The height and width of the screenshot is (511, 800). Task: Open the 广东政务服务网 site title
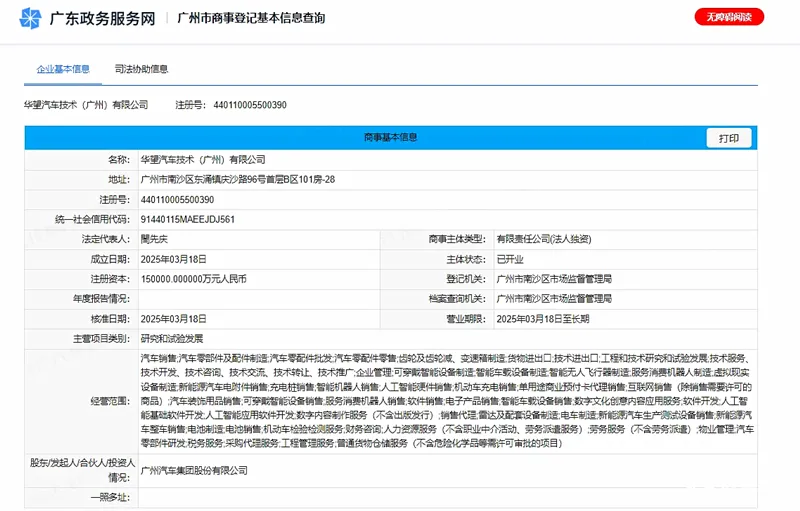point(103,18)
